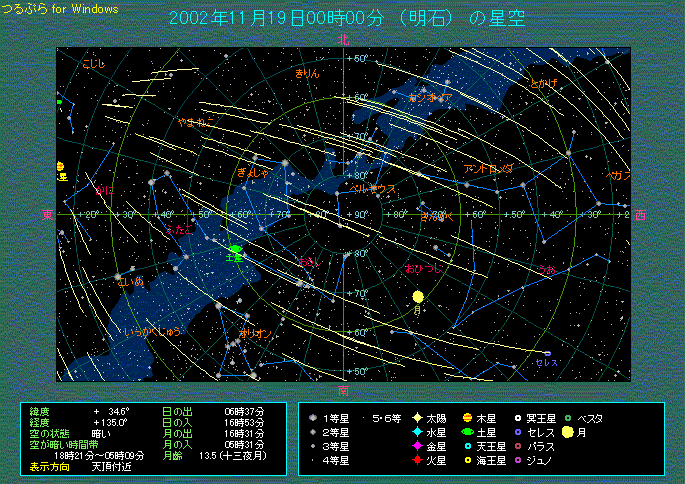The width and height of the screenshot is (685, 484).
Task: Click the green Saturn symbol on the chart
Action: (236, 250)
